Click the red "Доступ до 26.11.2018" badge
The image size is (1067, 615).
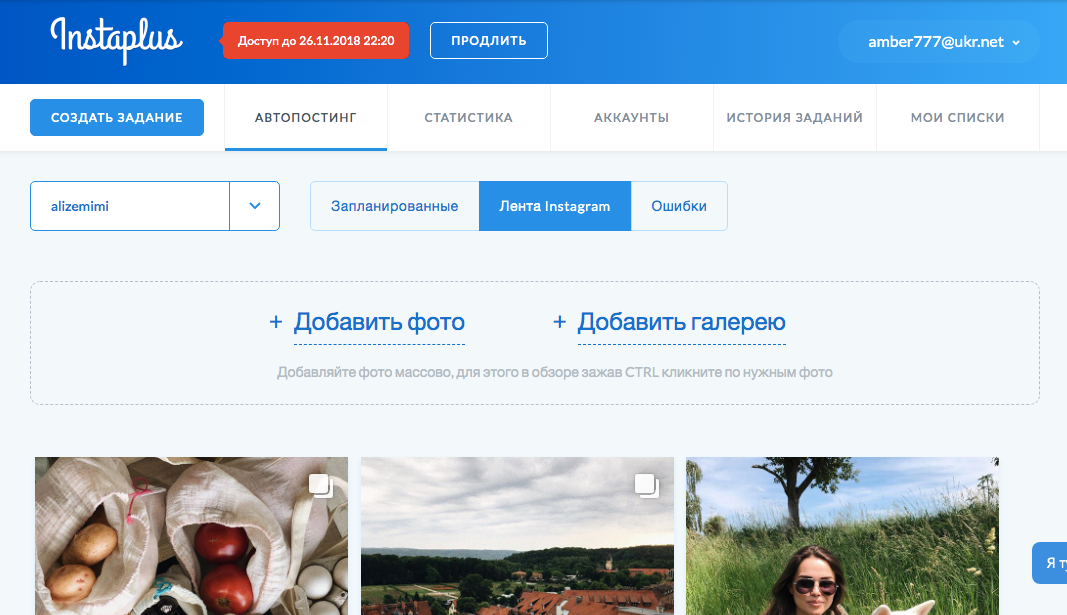(x=316, y=41)
